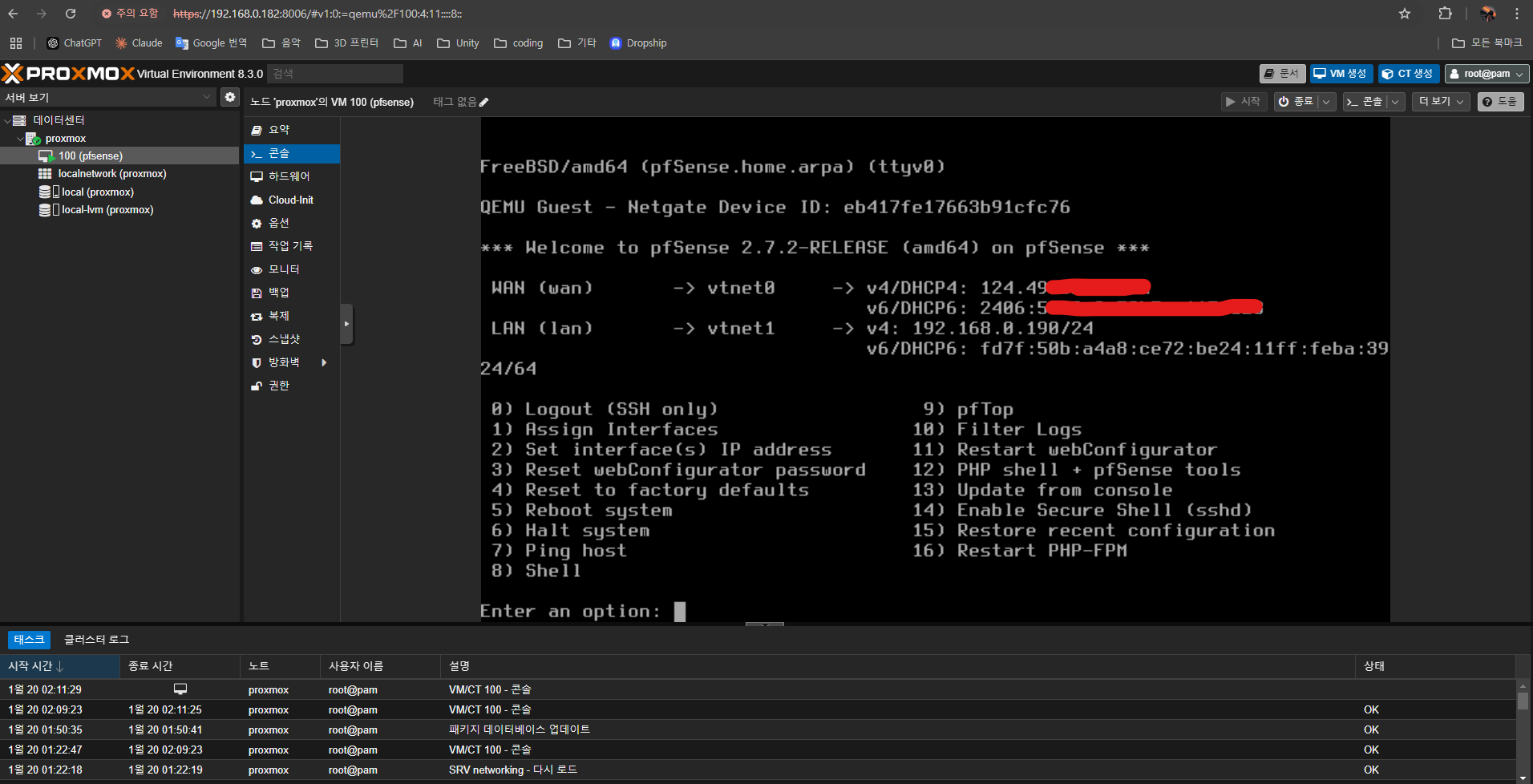Image resolution: width=1533 pixels, height=784 pixels.
Task: Reload the browser page
Action: pos(71,14)
